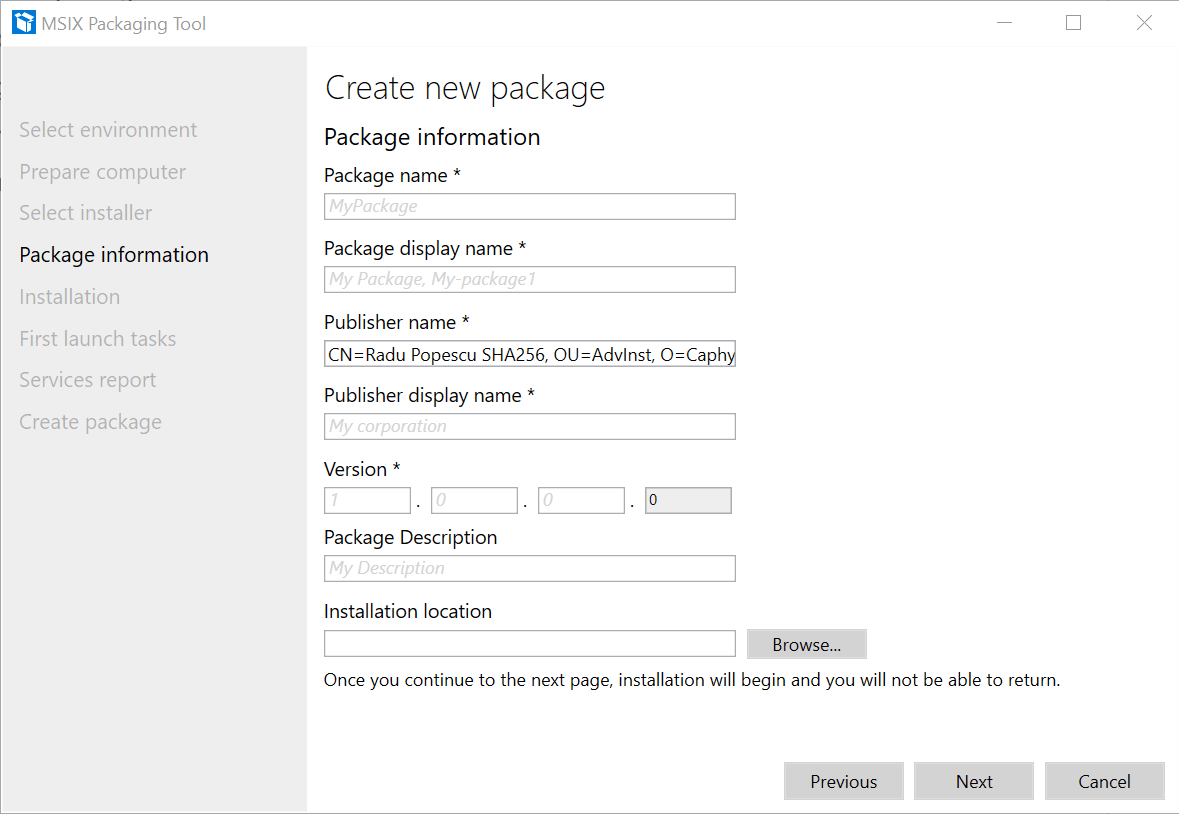
Task: Click the 'Version *' label
Action: [362, 470]
